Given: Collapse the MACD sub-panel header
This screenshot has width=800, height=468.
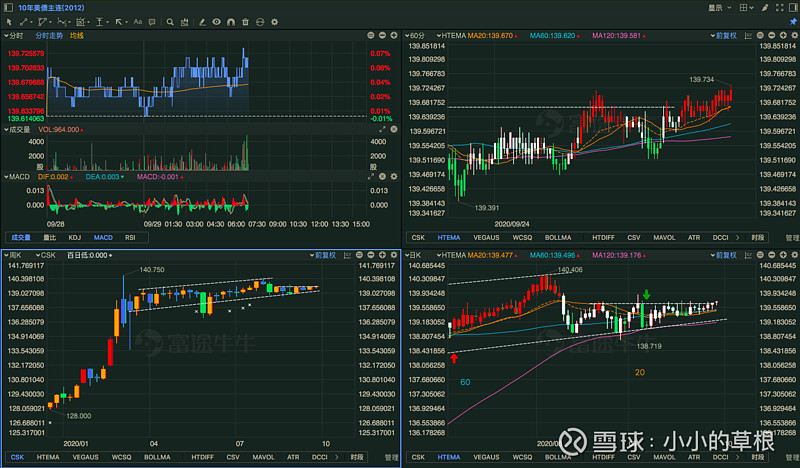Looking at the screenshot, I should (x=17, y=177).
